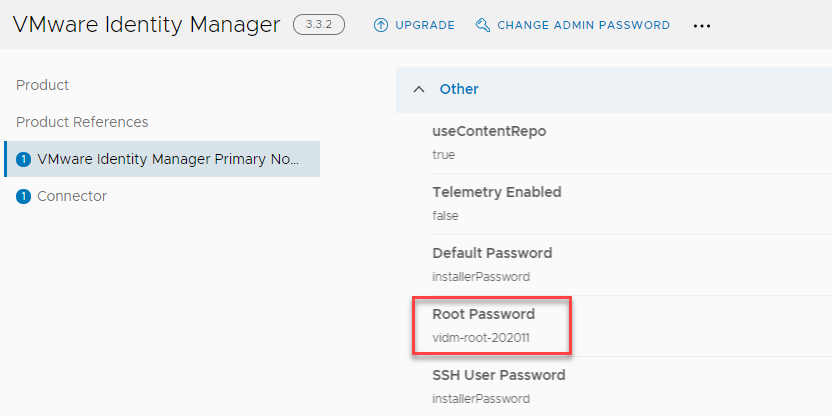Viewport: 832px width, 416px height.
Task: Click the blue badge beside Primary Node
Action: click(x=23, y=159)
